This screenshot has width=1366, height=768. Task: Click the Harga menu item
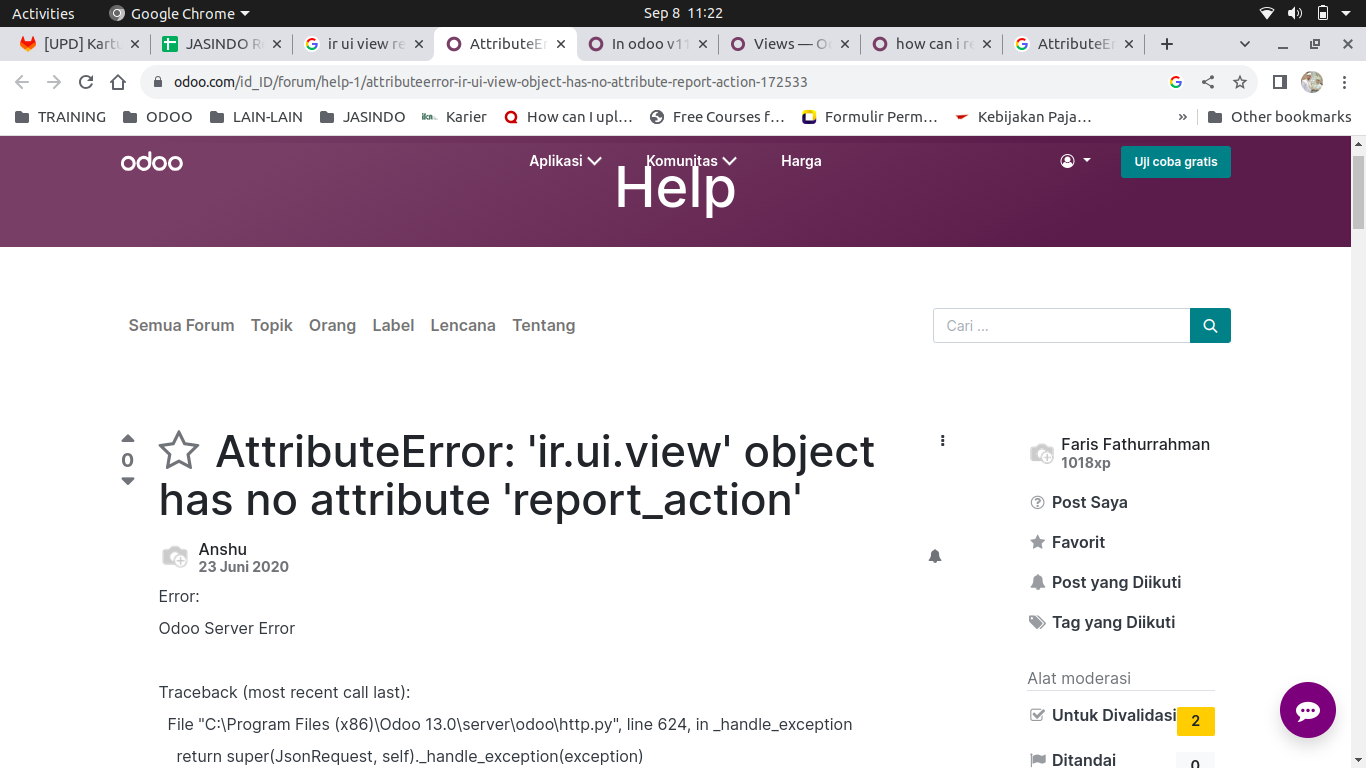click(801, 161)
